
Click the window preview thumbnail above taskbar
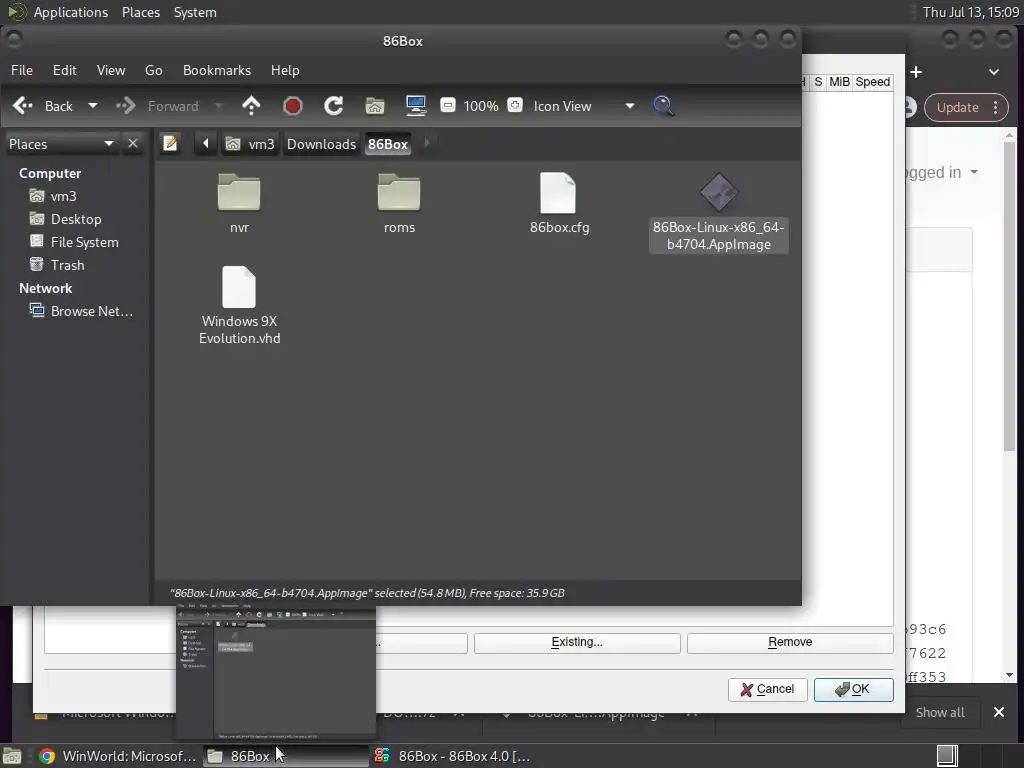coord(276,673)
